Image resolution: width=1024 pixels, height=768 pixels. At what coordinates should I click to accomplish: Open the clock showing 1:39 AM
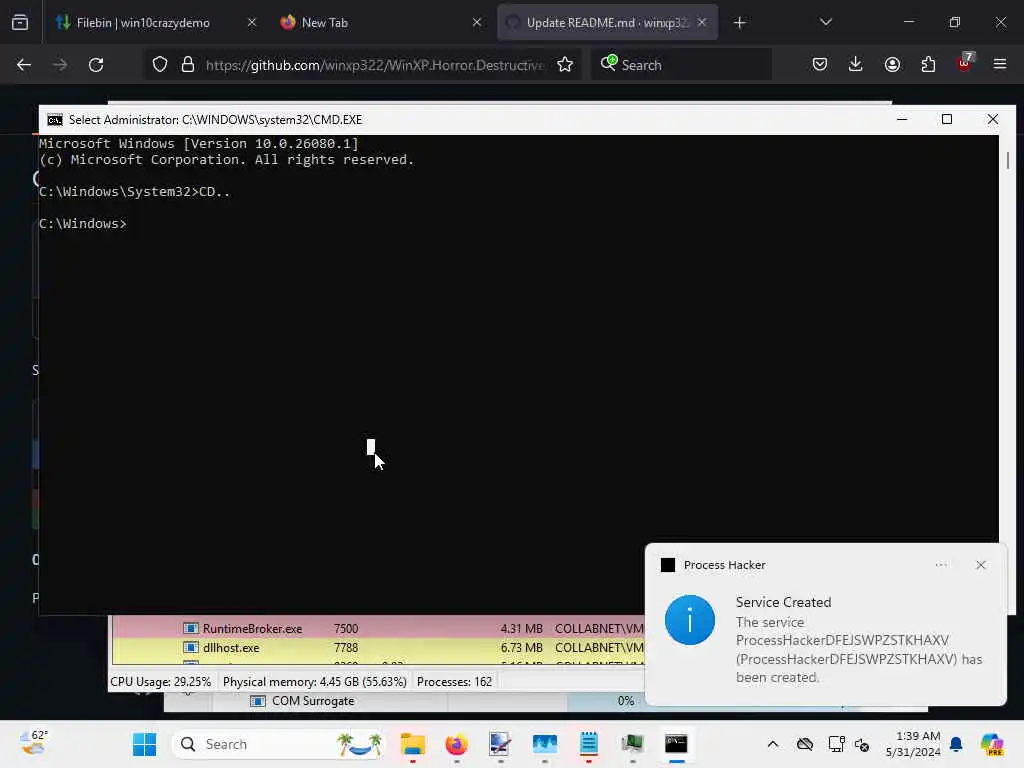(913, 744)
